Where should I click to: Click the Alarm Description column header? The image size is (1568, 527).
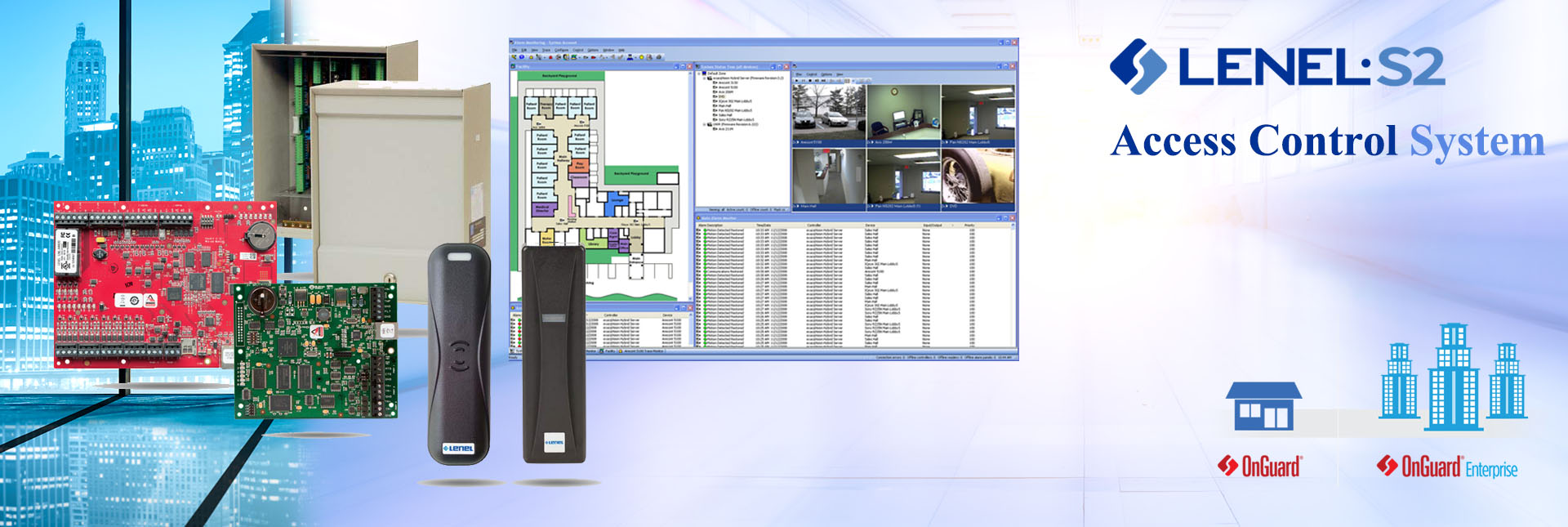click(x=712, y=225)
